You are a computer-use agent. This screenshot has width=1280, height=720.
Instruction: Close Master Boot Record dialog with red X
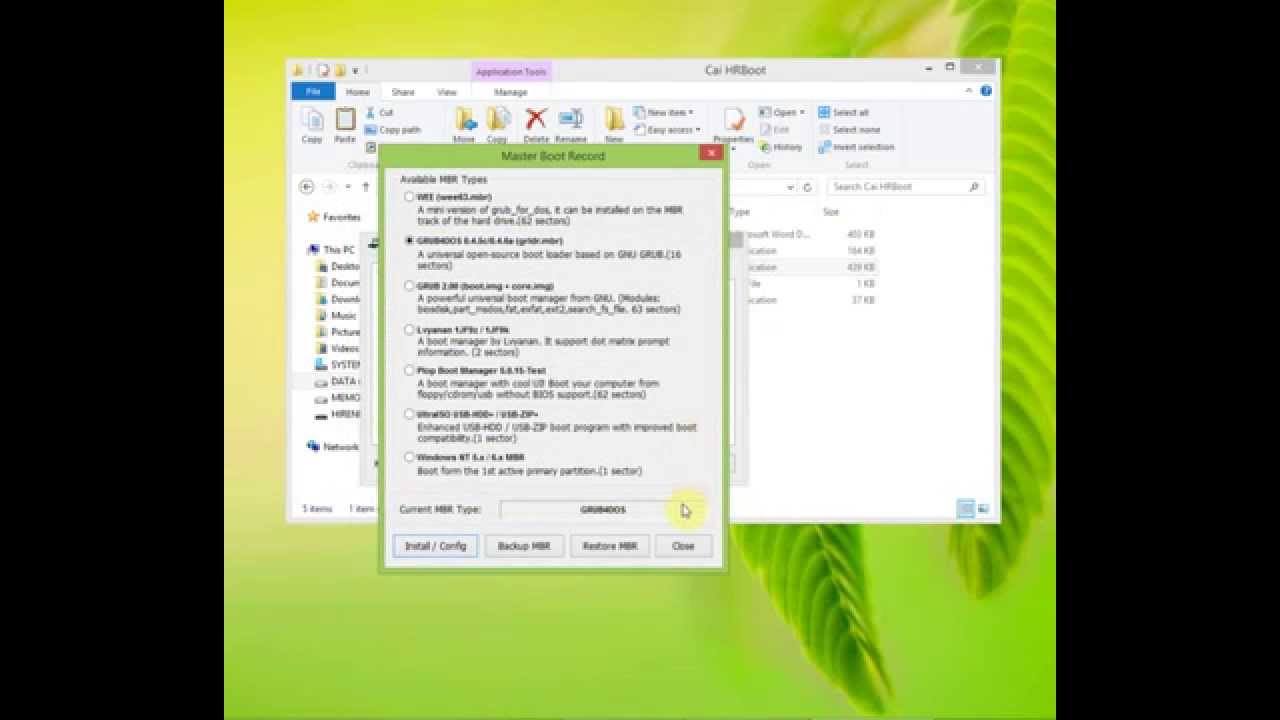point(711,153)
